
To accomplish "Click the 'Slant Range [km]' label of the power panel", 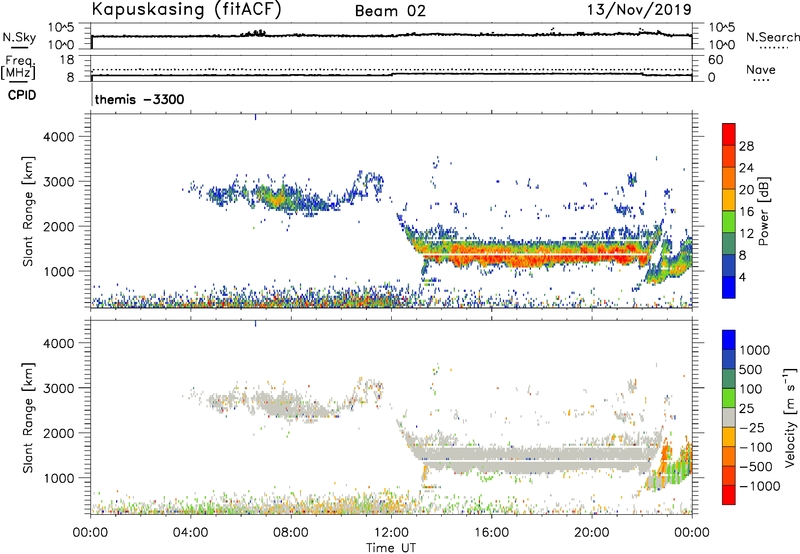I will click(x=28, y=211).
